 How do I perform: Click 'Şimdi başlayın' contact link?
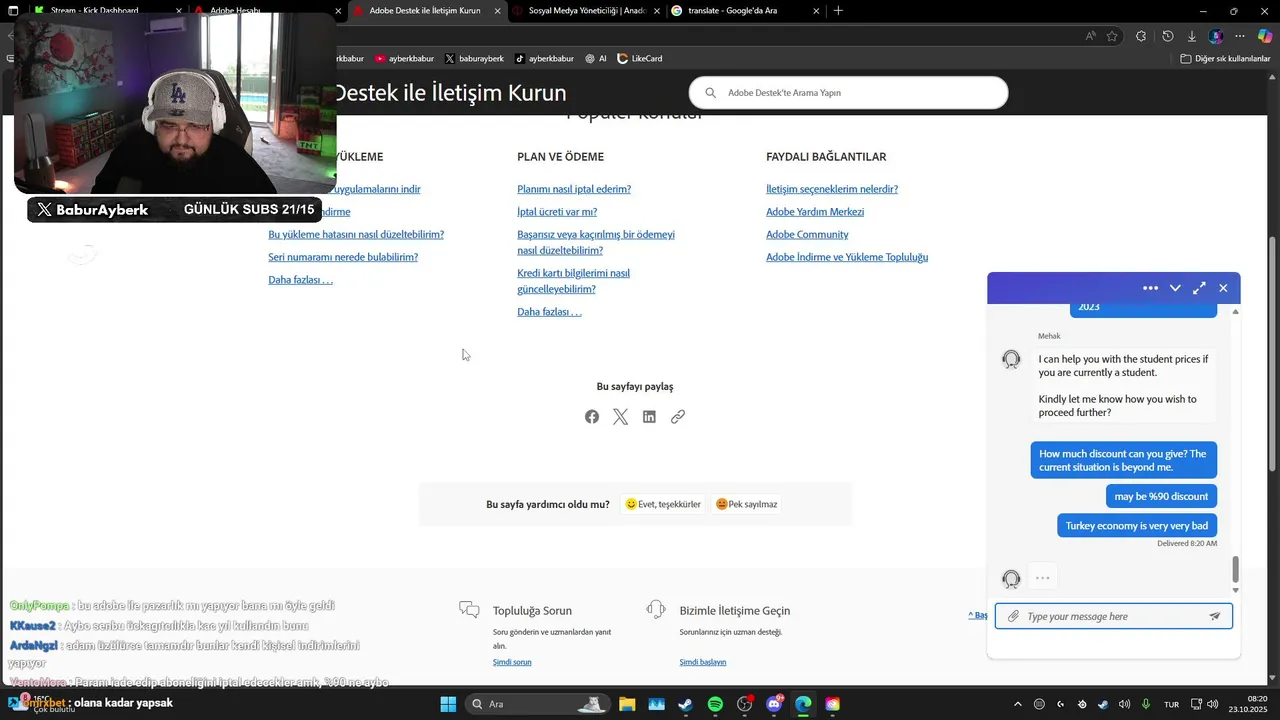click(703, 662)
